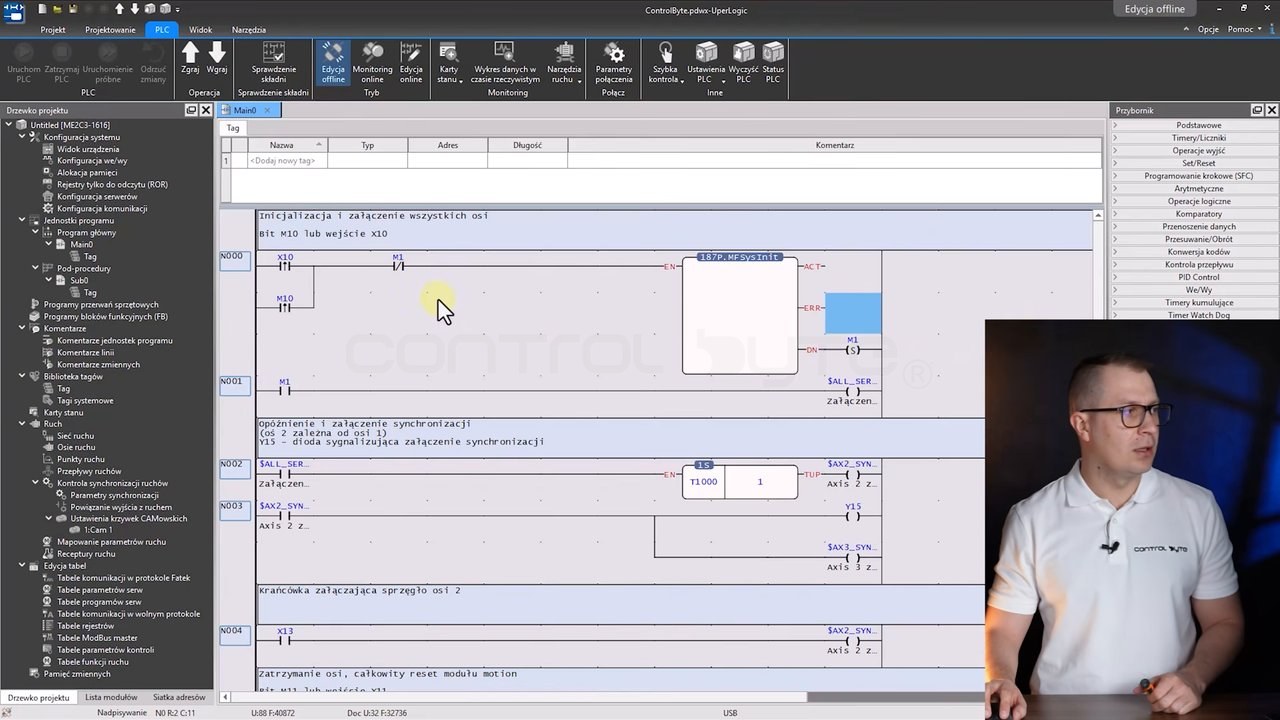Screen dimensions: 1280x720
Task: Collapse the Kontrola synchronizacji ruchów node
Action: pos(35,483)
